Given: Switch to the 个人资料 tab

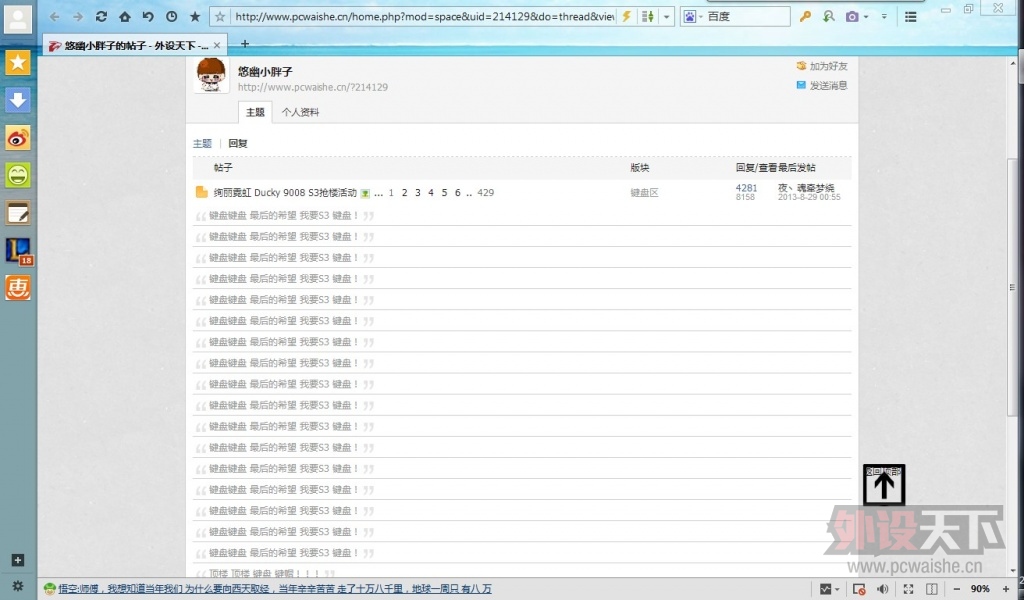Looking at the screenshot, I should pyautogui.click(x=300, y=112).
